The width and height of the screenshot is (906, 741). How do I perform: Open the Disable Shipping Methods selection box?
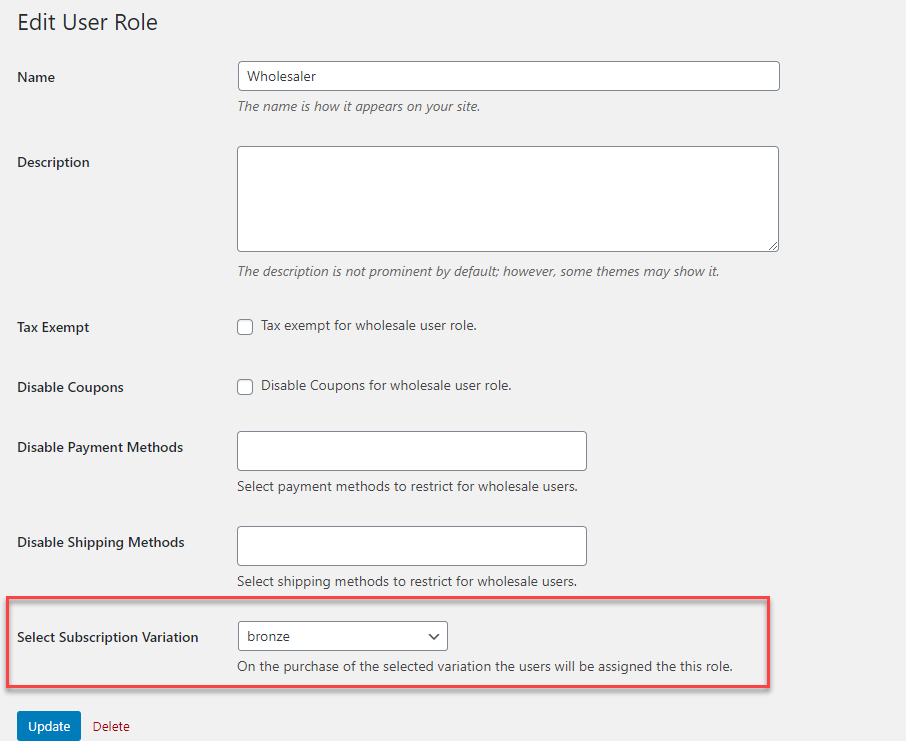[411, 546]
